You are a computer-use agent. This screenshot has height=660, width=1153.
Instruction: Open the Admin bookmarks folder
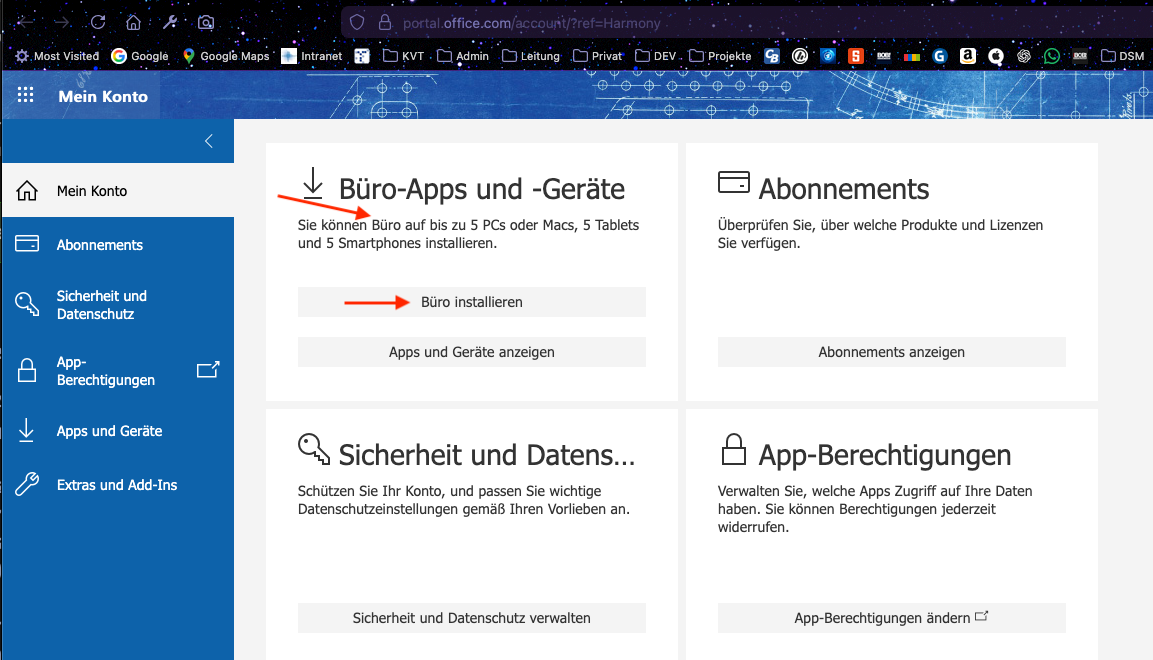coord(463,56)
